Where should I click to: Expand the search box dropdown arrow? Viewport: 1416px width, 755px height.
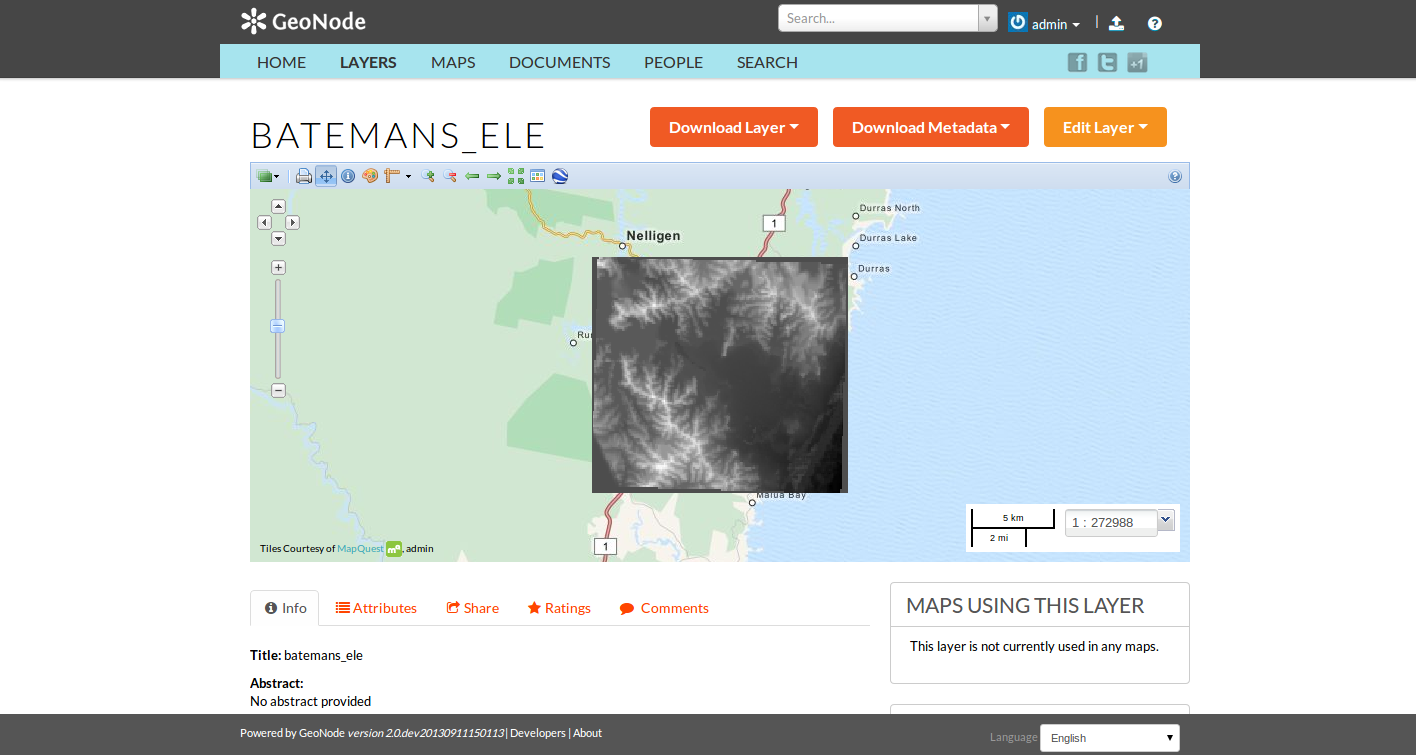(x=988, y=18)
